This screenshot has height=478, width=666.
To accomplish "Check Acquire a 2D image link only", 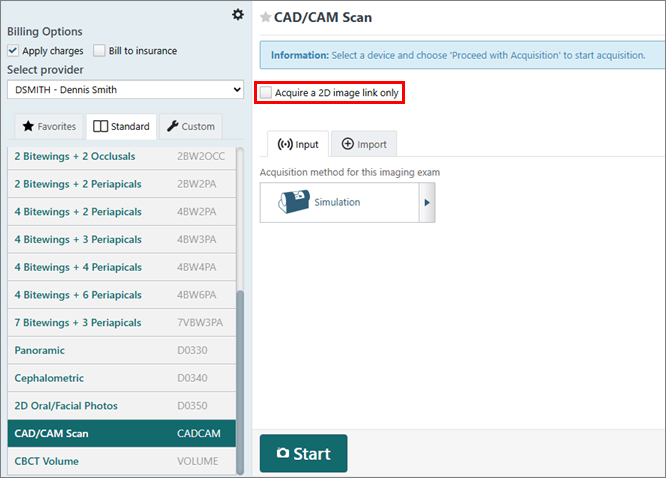I will tap(265, 93).
